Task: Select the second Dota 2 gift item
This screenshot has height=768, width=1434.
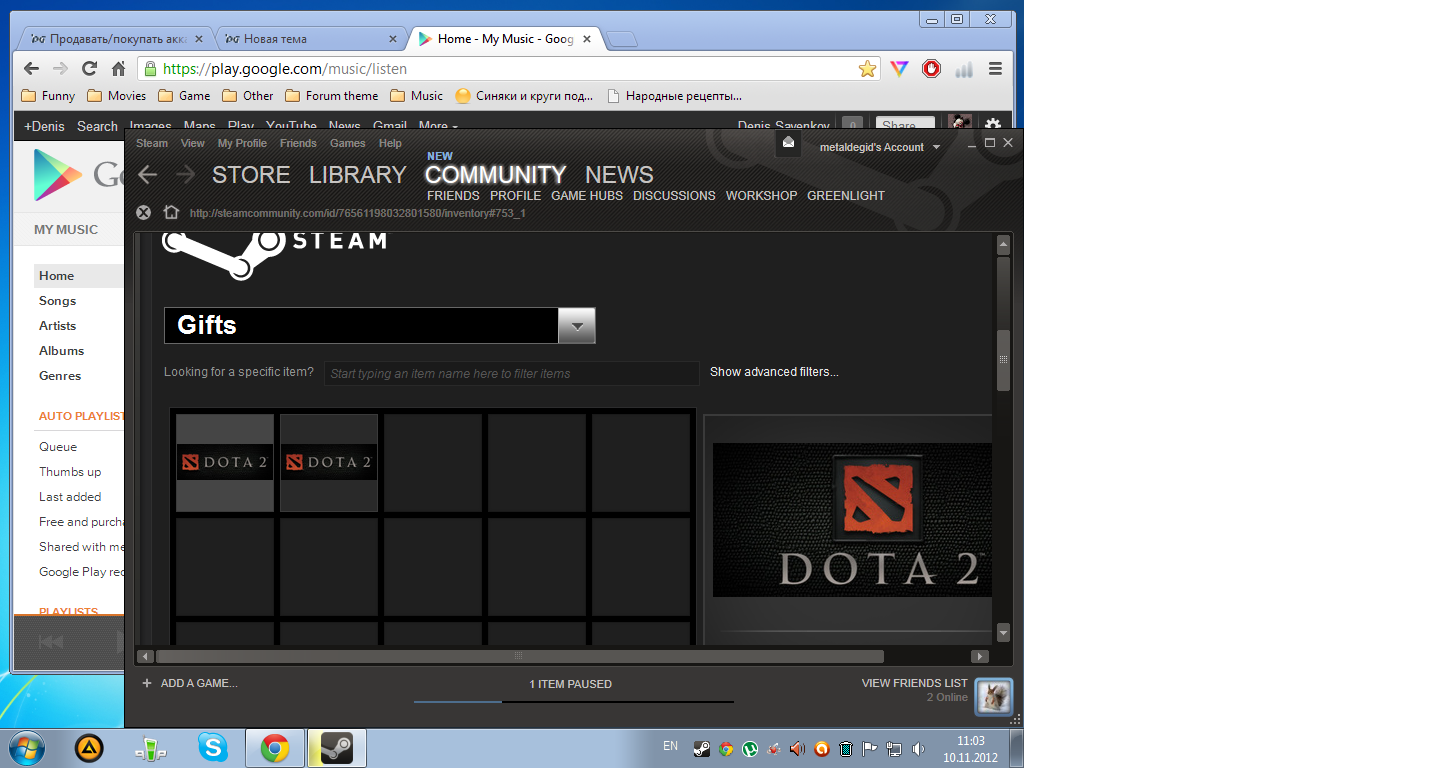Action: click(x=329, y=462)
